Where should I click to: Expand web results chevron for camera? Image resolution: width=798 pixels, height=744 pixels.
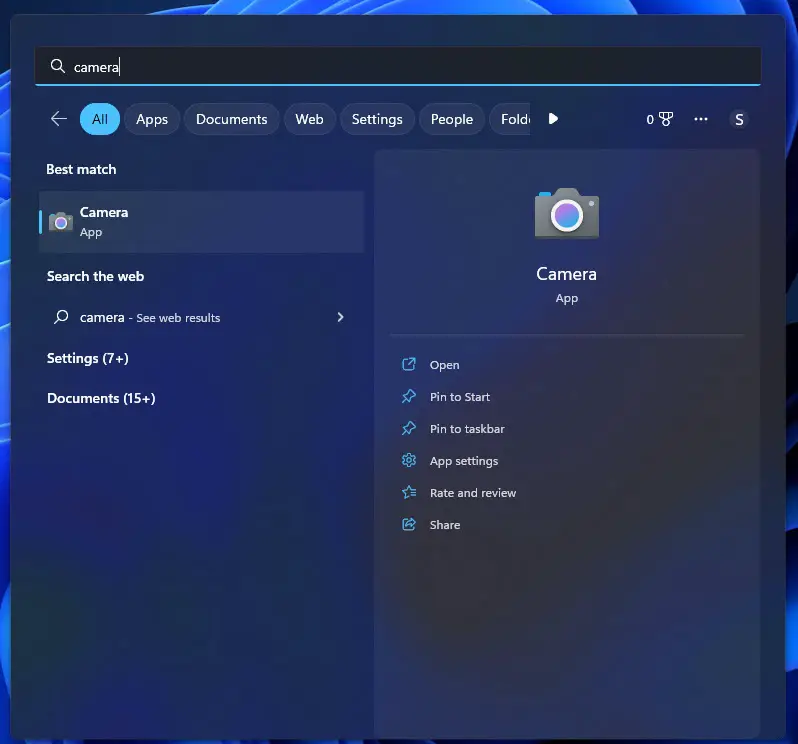(x=340, y=317)
